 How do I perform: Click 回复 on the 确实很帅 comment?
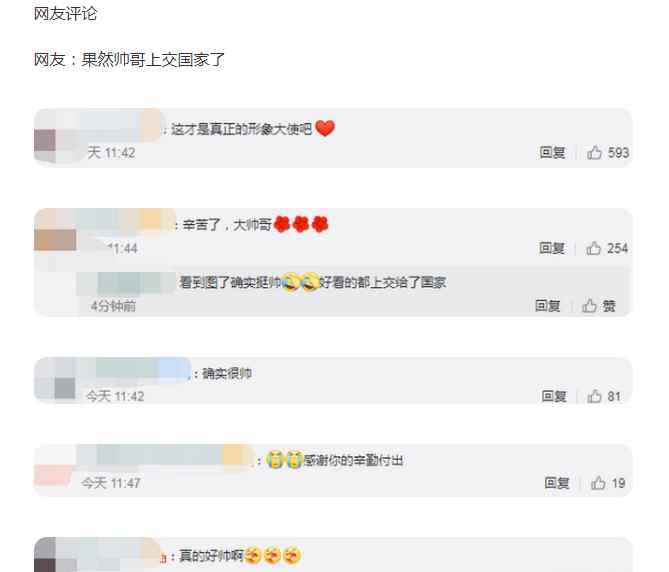(554, 396)
